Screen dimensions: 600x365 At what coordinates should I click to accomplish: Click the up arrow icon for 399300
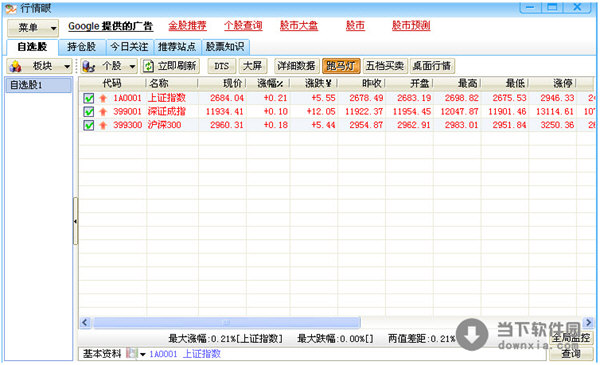[103, 125]
